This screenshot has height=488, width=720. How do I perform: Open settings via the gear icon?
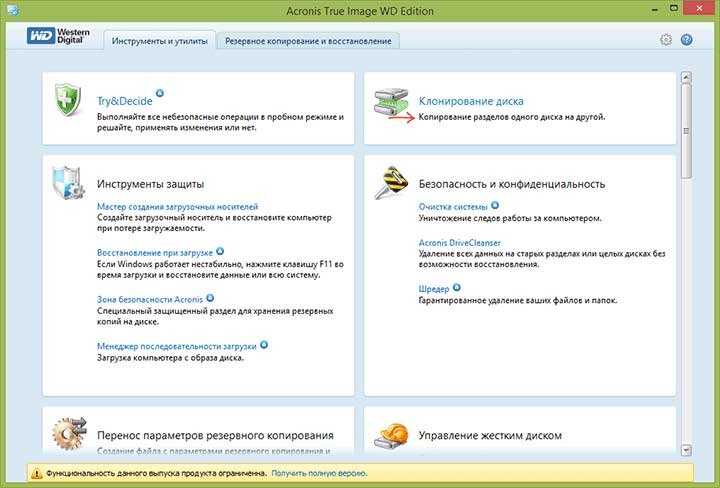[x=665, y=40]
